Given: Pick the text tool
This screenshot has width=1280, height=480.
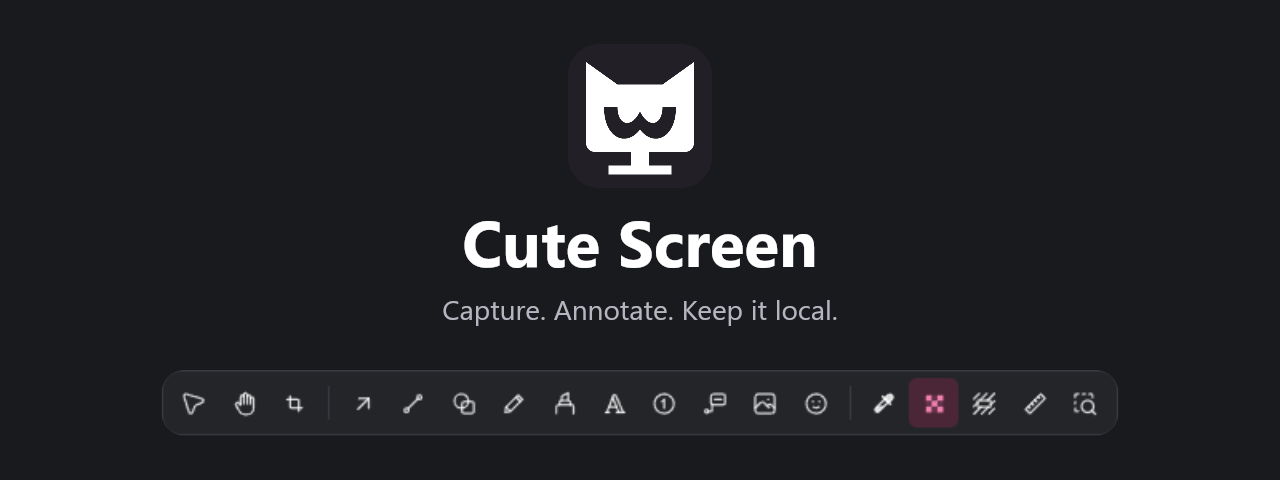Looking at the screenshot, I should (x=615, y=403).
